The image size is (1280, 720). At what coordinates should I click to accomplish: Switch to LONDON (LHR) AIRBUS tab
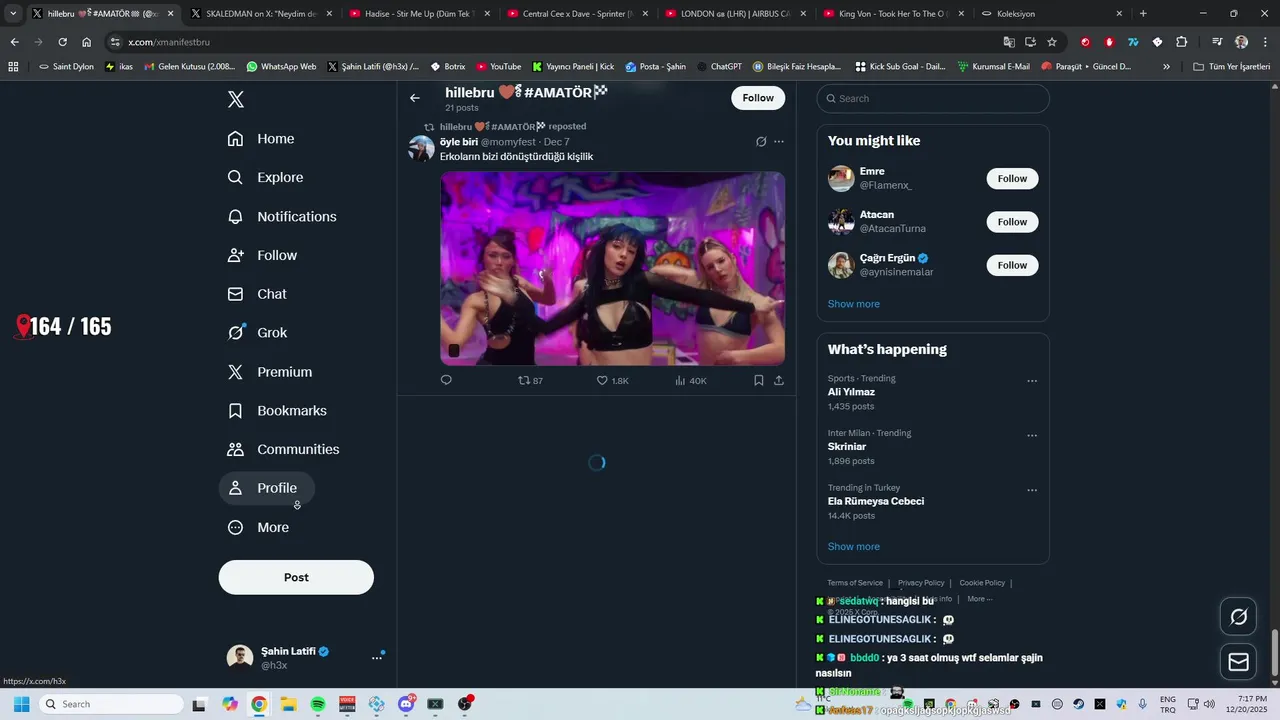(736, 14)
